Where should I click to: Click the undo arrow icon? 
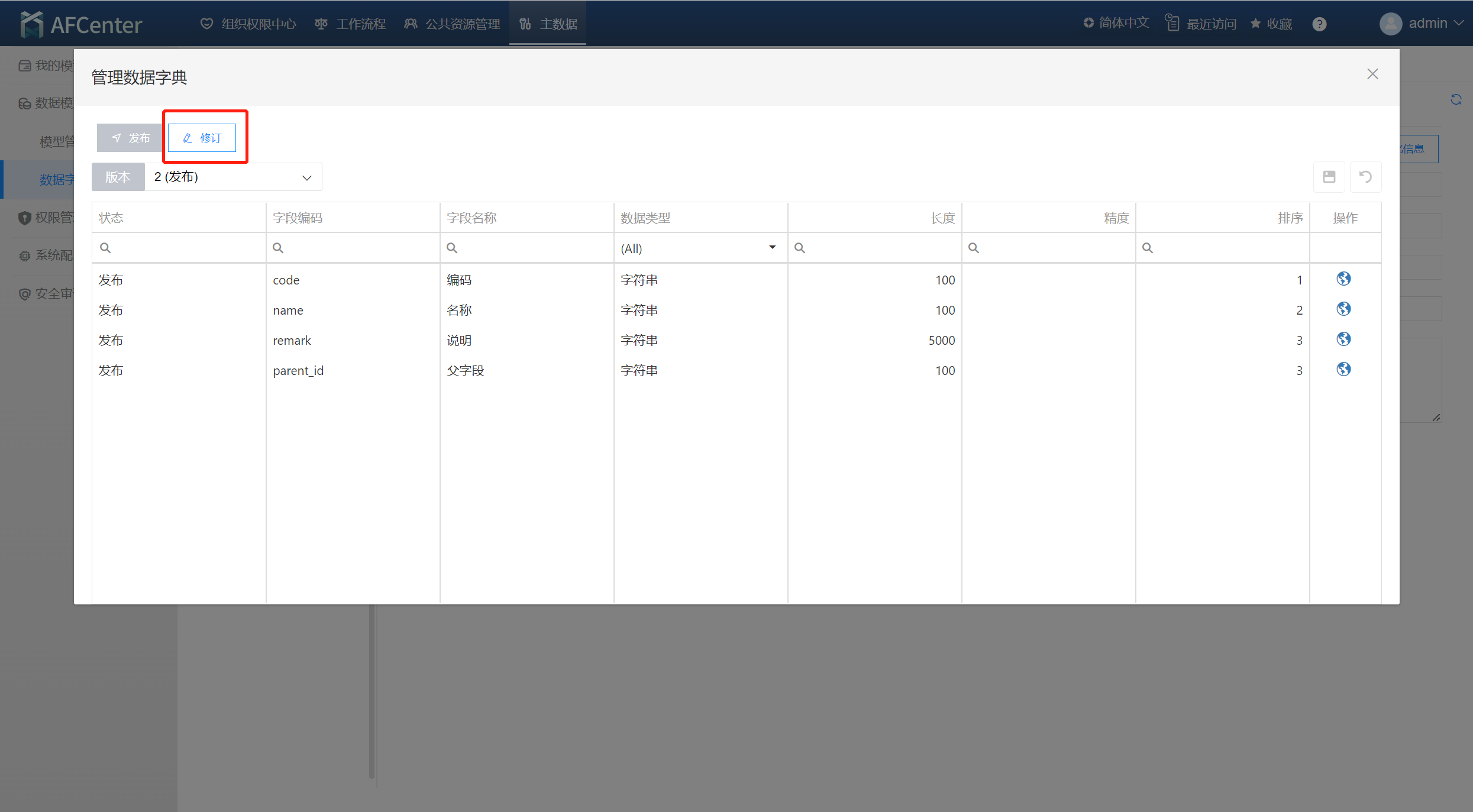coord(1365,177)
